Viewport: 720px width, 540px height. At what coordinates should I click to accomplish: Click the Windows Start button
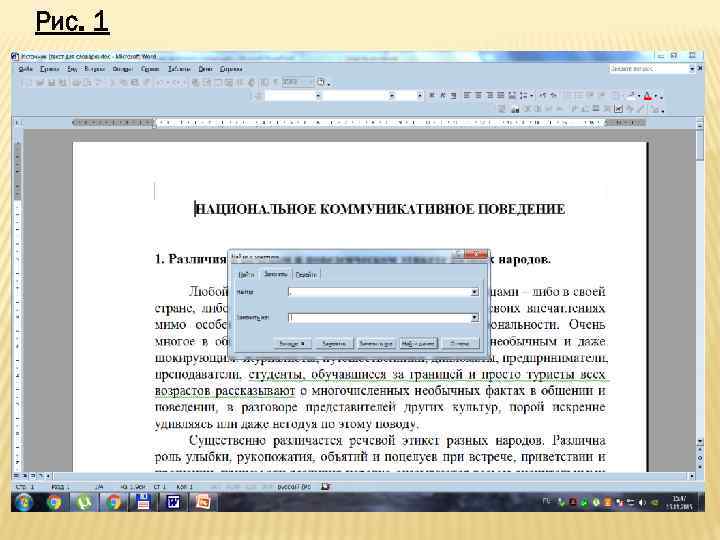coord(24,502)
